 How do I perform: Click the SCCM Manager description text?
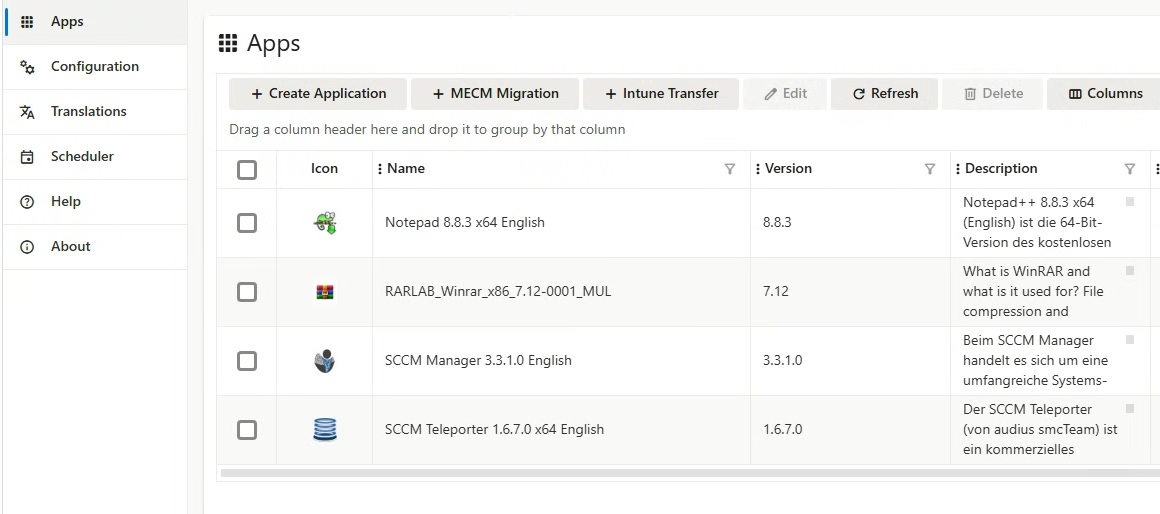pos(1035,361)
